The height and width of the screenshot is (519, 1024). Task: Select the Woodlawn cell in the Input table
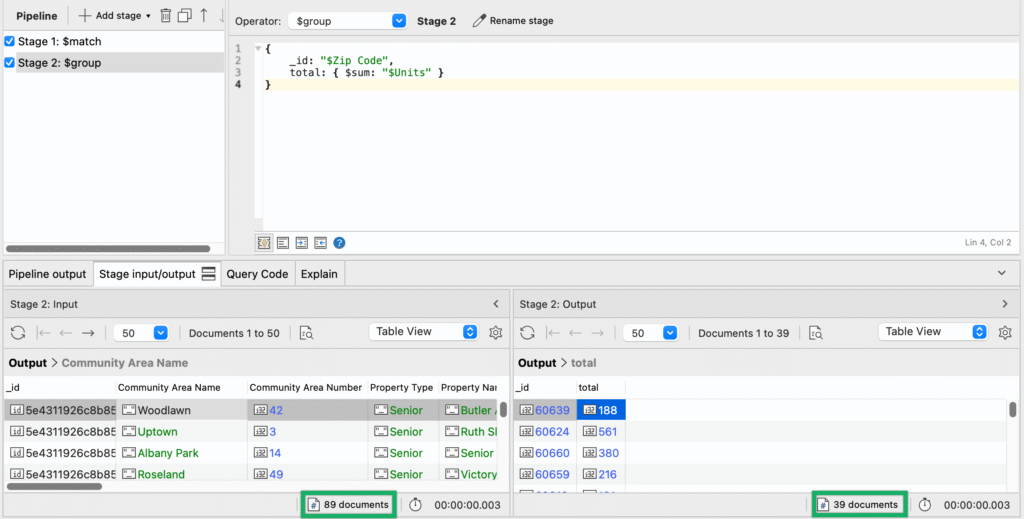(182, 410)
